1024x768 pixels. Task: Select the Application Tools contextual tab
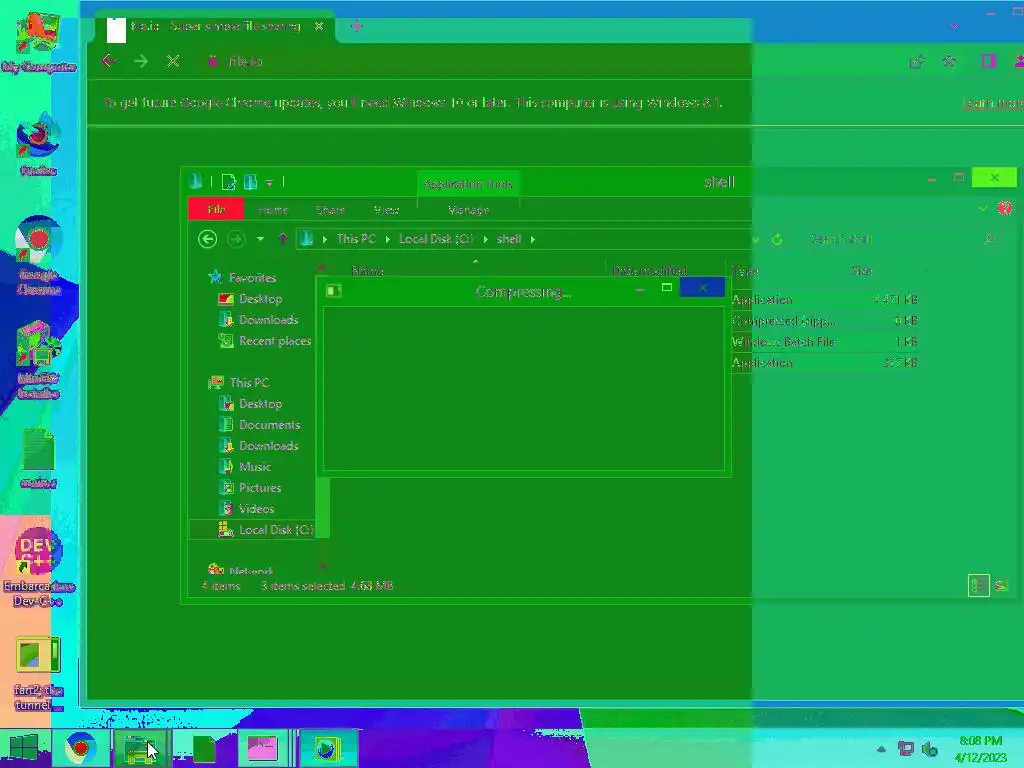[x=468, y=184]
